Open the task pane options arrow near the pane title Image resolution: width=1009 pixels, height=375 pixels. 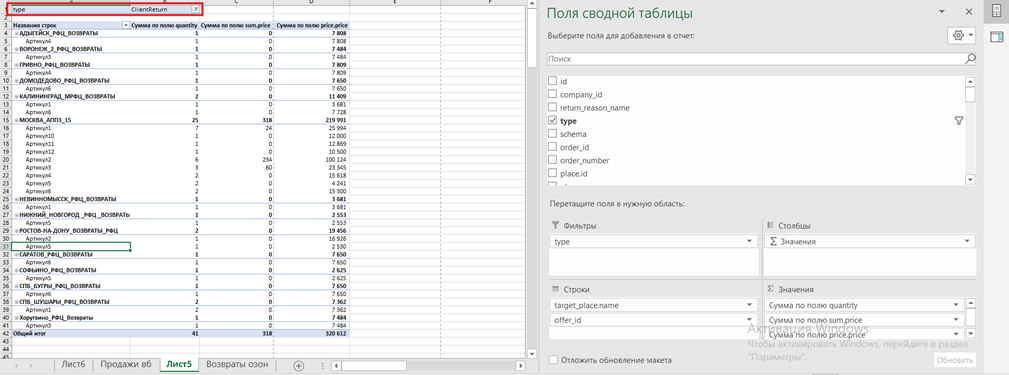[943, 12]
